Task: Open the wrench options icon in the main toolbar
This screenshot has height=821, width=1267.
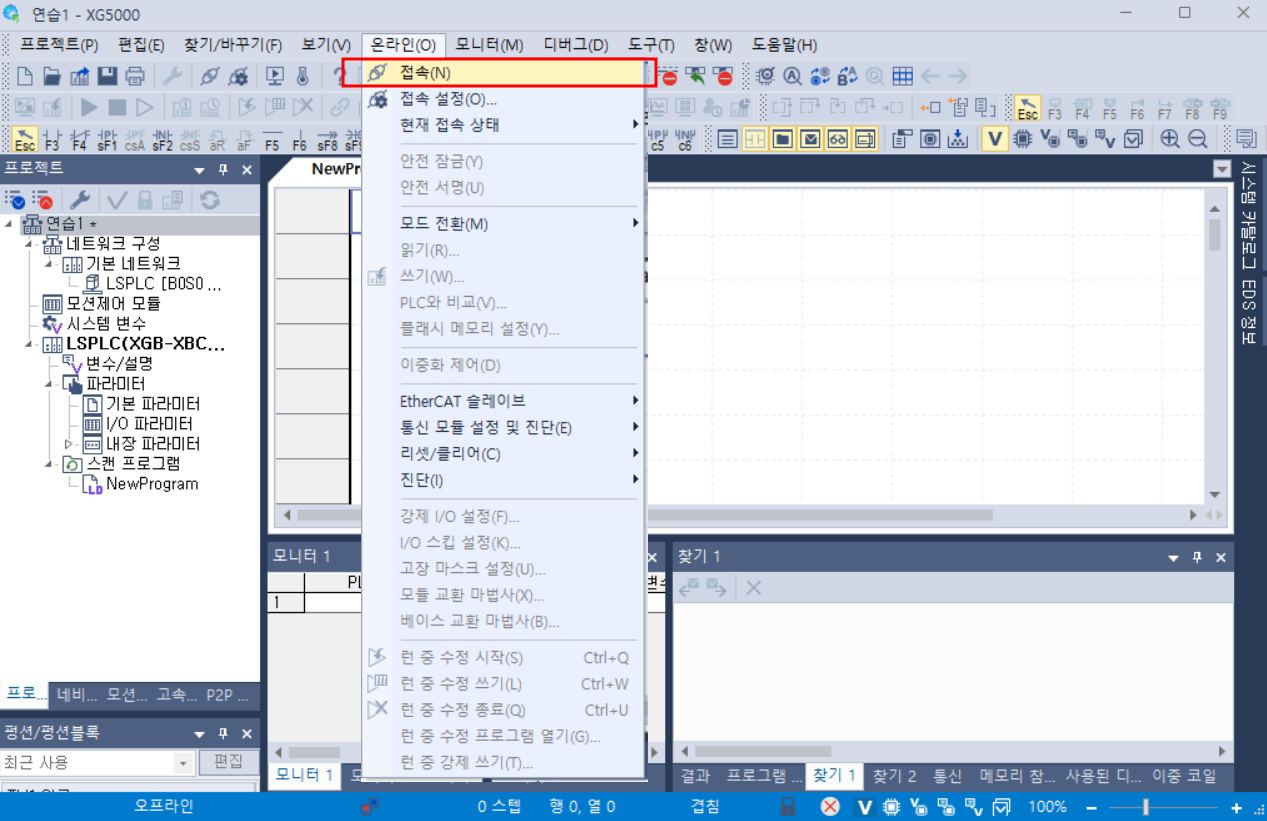Action: pos(172,76)
